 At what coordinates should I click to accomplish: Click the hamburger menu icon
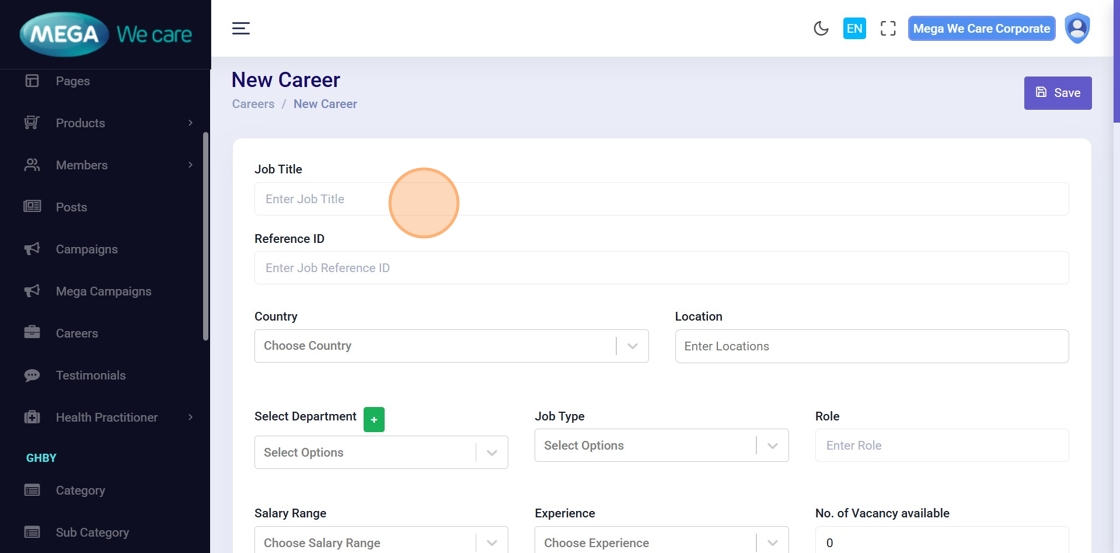(x=241, y=28)
